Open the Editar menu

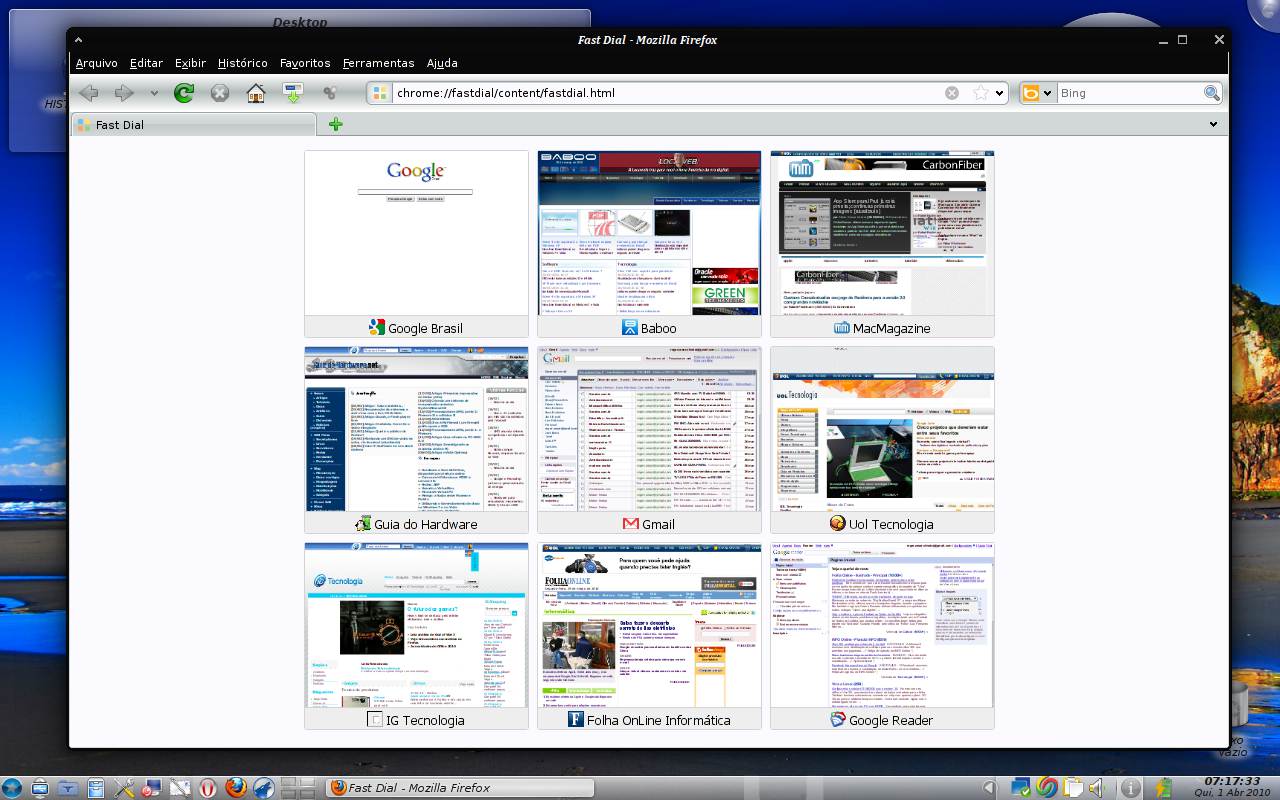(x=146, y=63)
